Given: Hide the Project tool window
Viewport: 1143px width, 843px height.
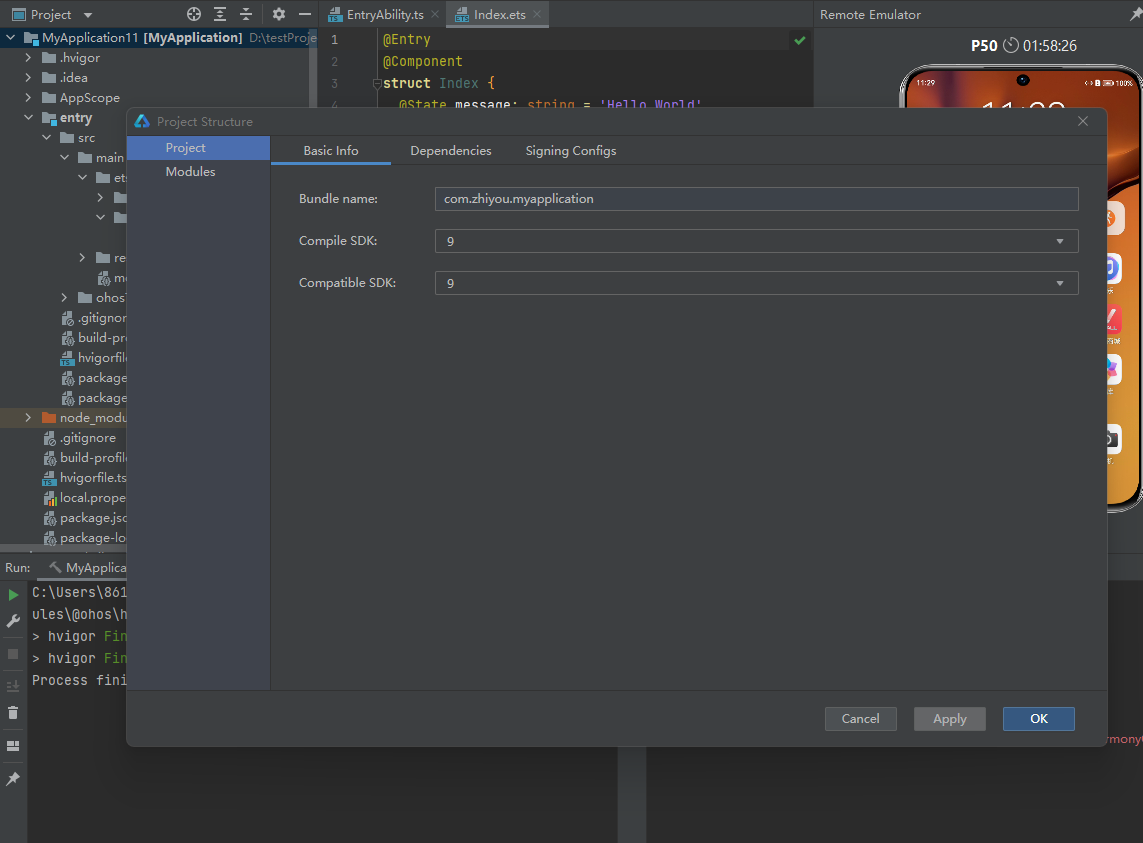Looking at the screenshot, I should coord(305,14).
